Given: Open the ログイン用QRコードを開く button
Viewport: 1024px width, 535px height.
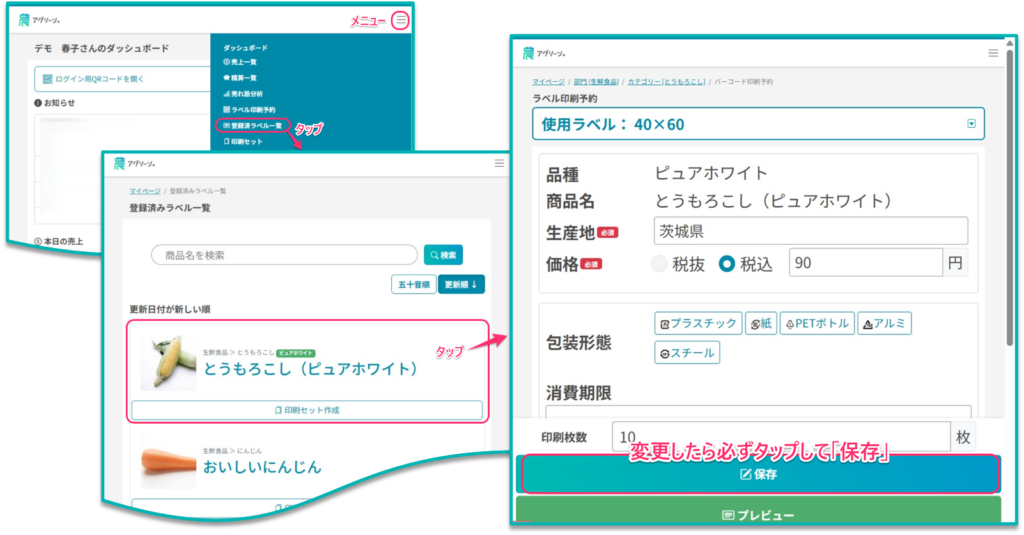Looking at the screenshot, I should (120, 79).
